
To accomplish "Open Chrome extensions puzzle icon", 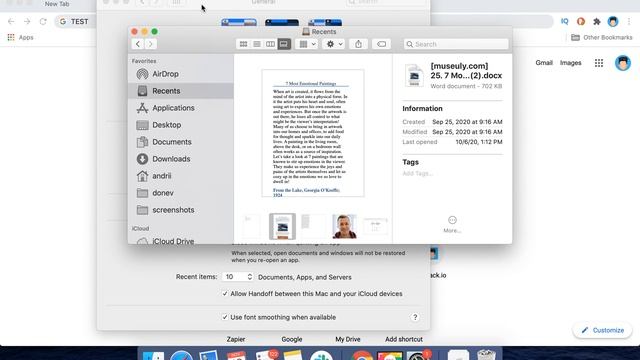I will click(597, 22).
